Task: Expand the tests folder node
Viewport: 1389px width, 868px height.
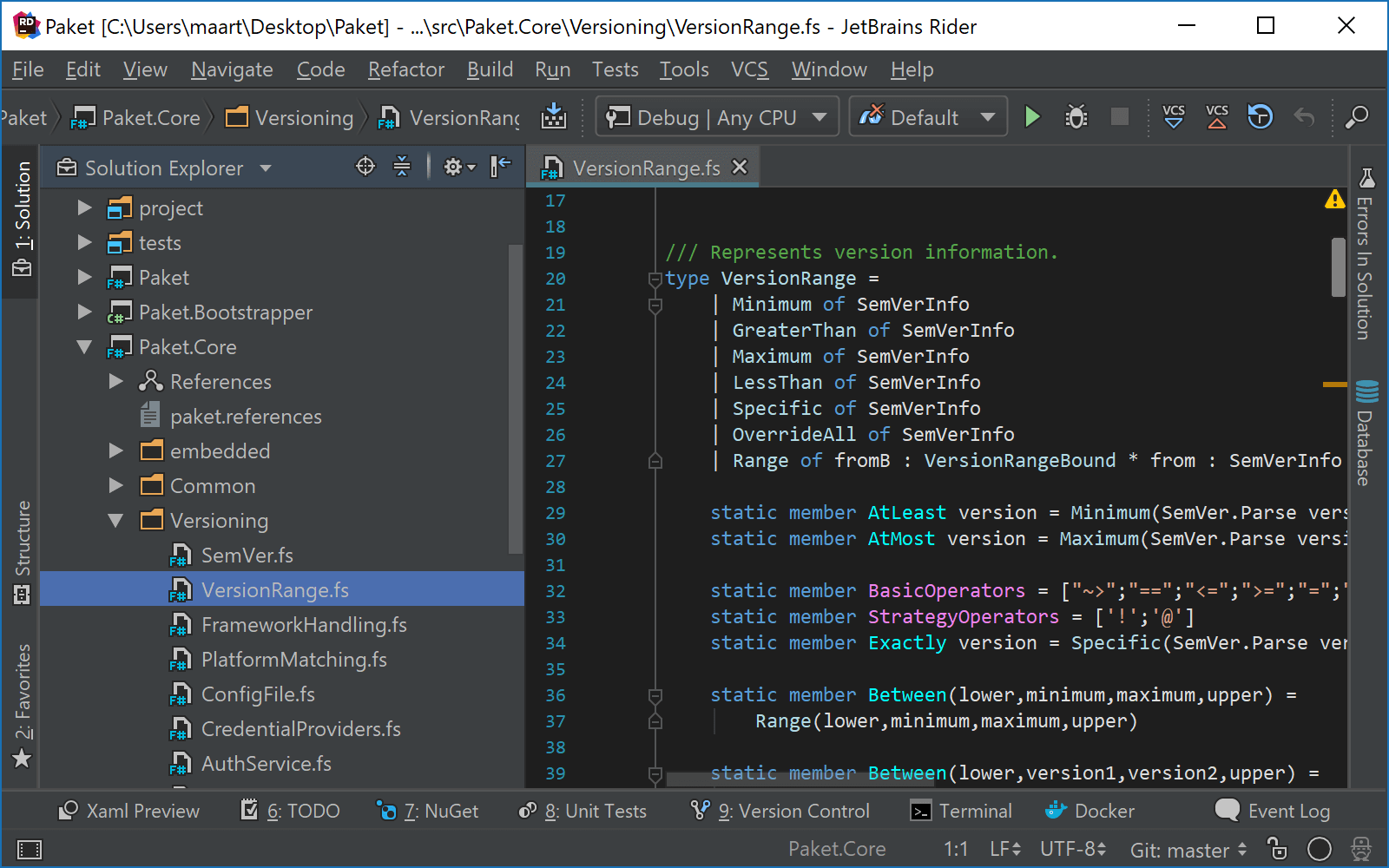Action: tap(84, 242)
